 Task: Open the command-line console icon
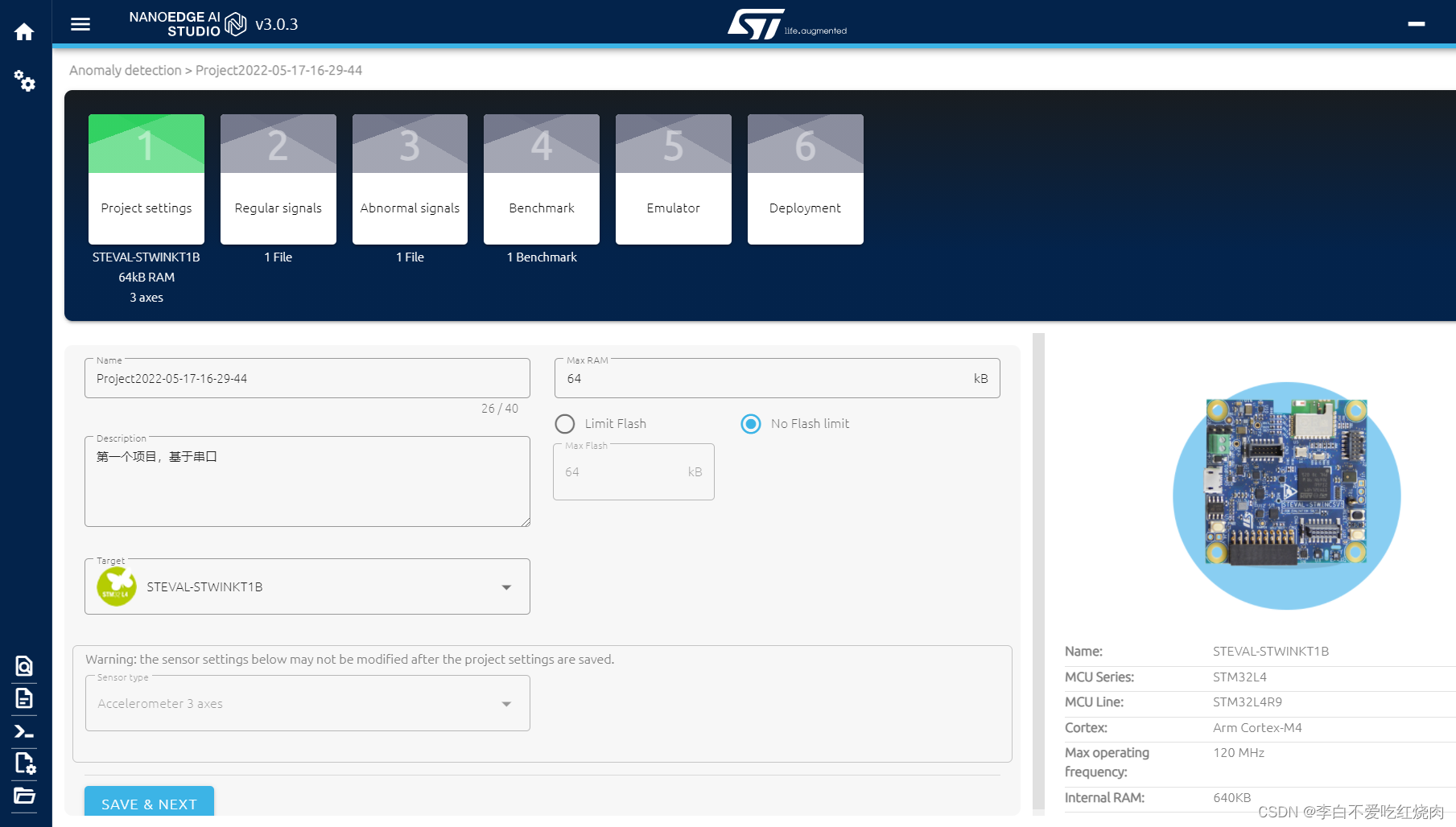click(x=24, y=731)
